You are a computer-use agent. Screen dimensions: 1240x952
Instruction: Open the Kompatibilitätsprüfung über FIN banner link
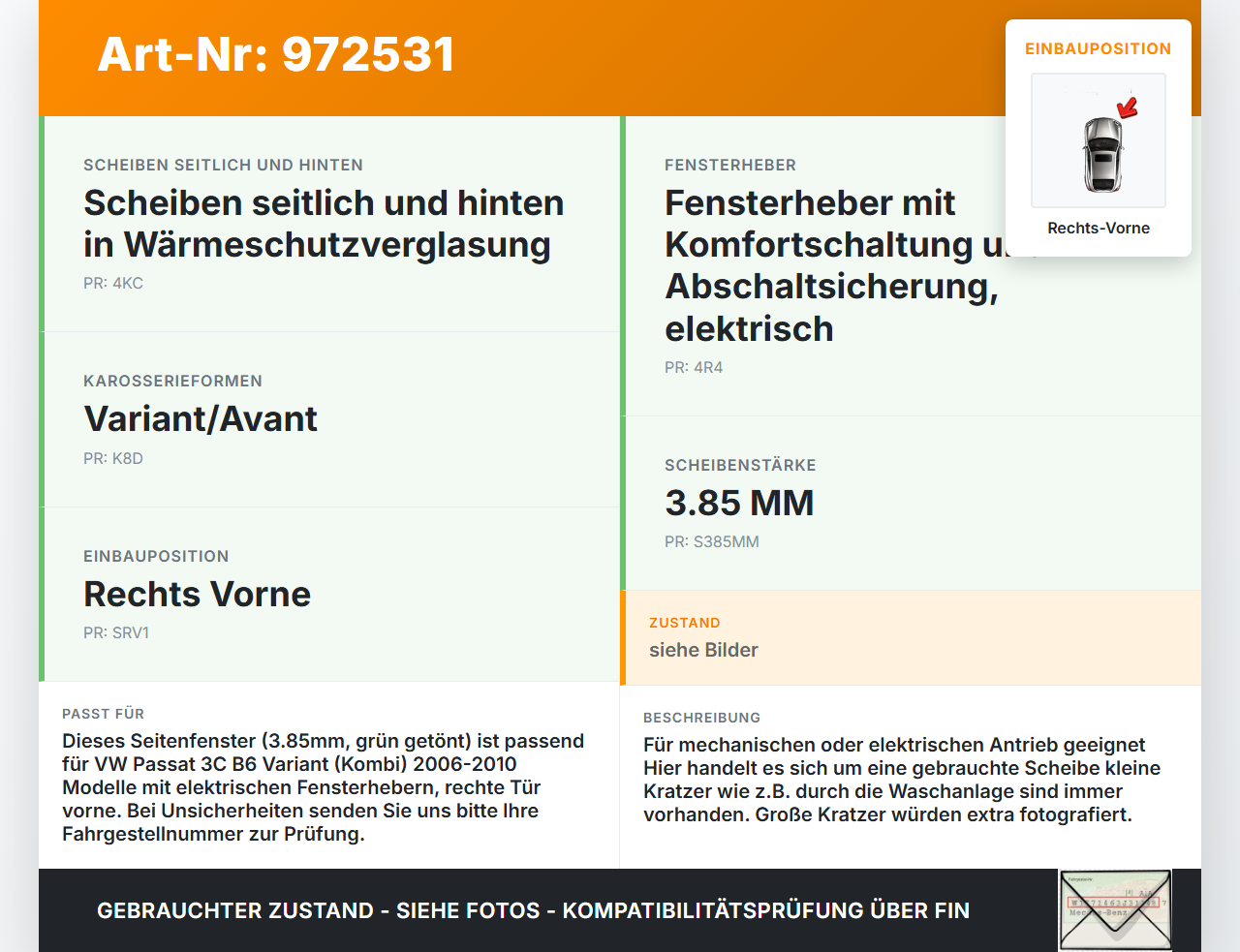click(533, 911)
